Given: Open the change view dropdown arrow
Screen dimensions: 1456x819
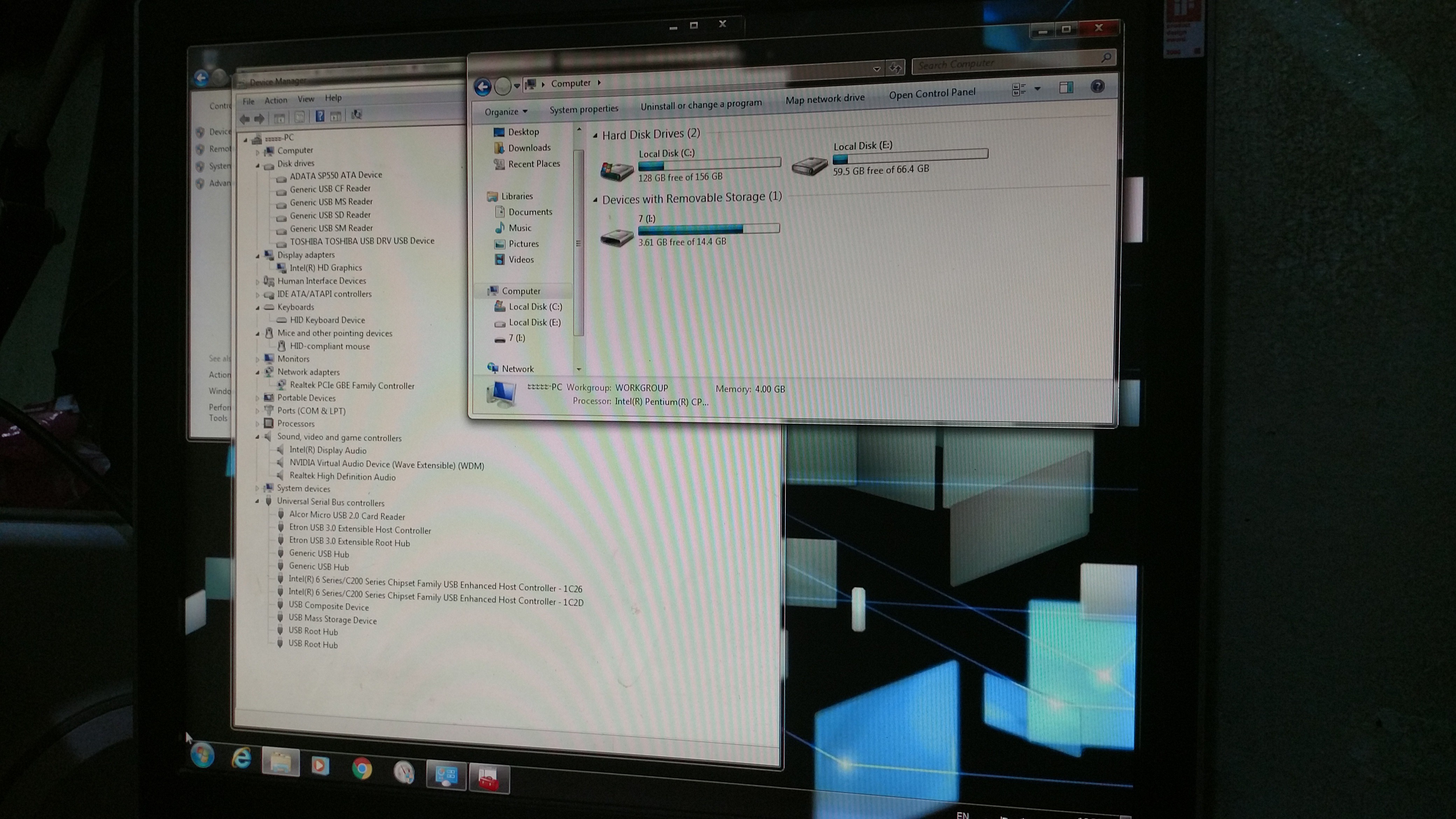Looking at the screenshot, I should [1037, 89].
